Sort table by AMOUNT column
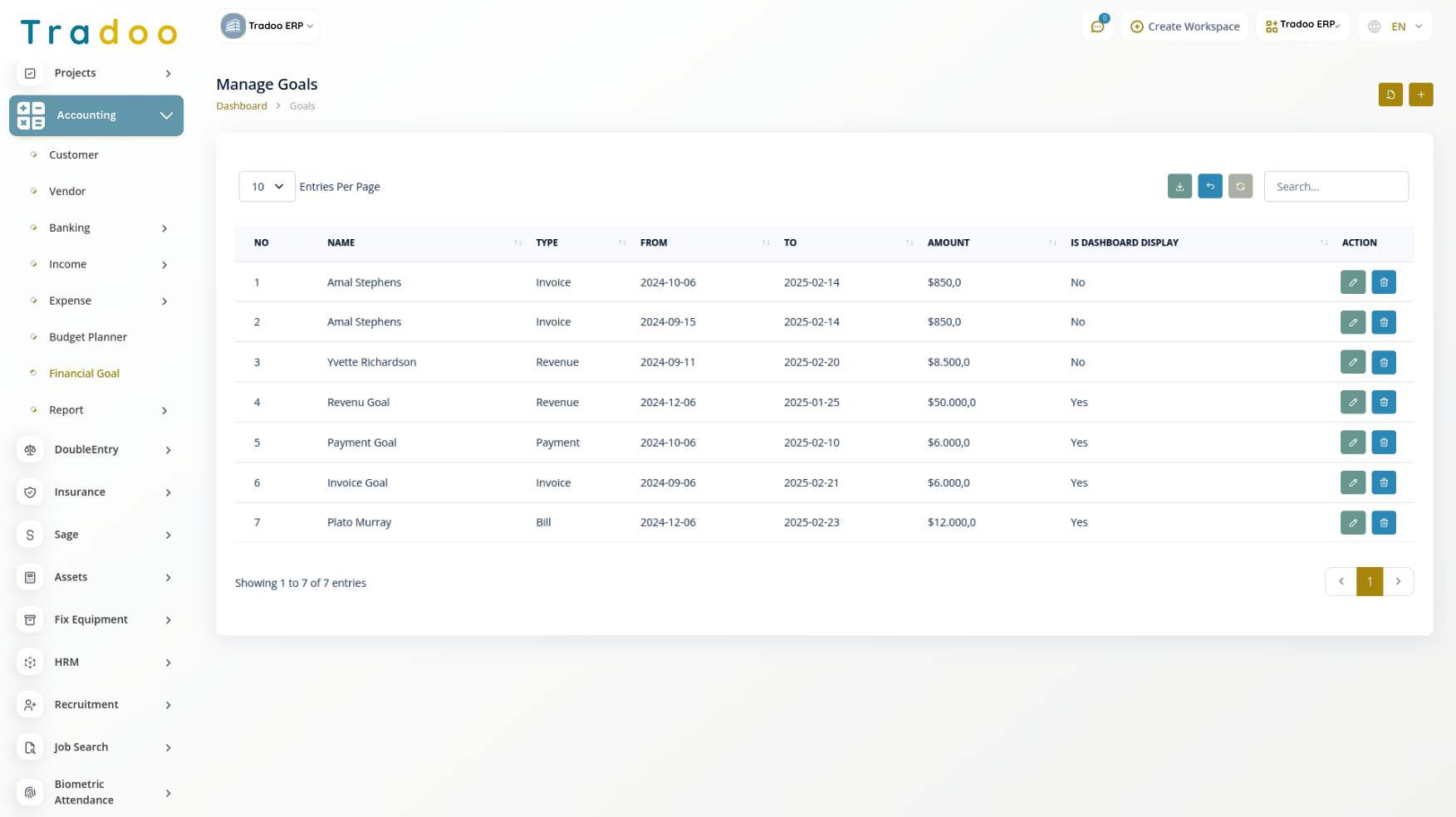1456x817 pixels. (x=990, y=243)
